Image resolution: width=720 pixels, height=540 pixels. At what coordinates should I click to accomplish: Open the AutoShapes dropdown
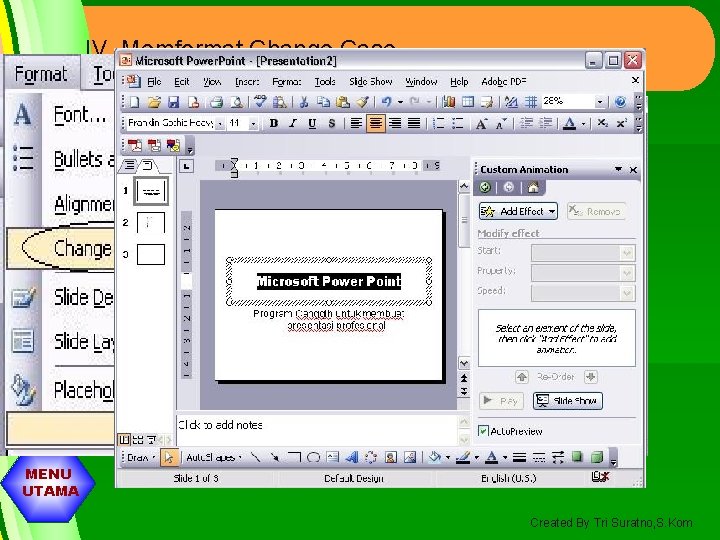[x=214, y=457]
